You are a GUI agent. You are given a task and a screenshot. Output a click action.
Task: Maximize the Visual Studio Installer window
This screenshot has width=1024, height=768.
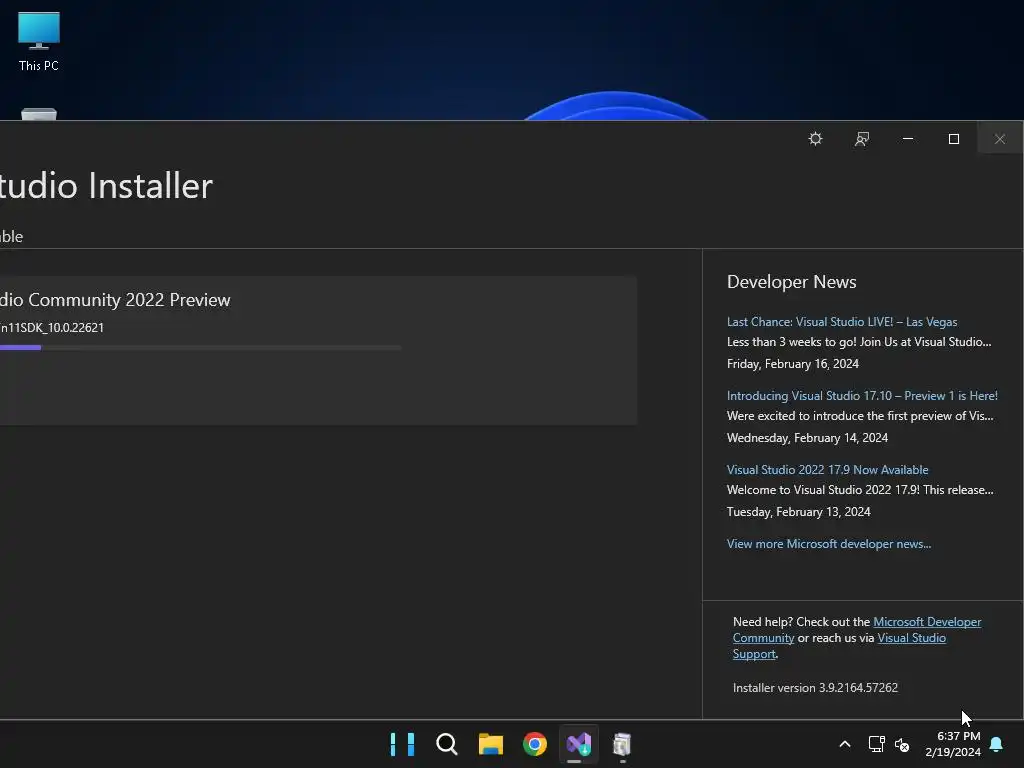pos(953,138)
